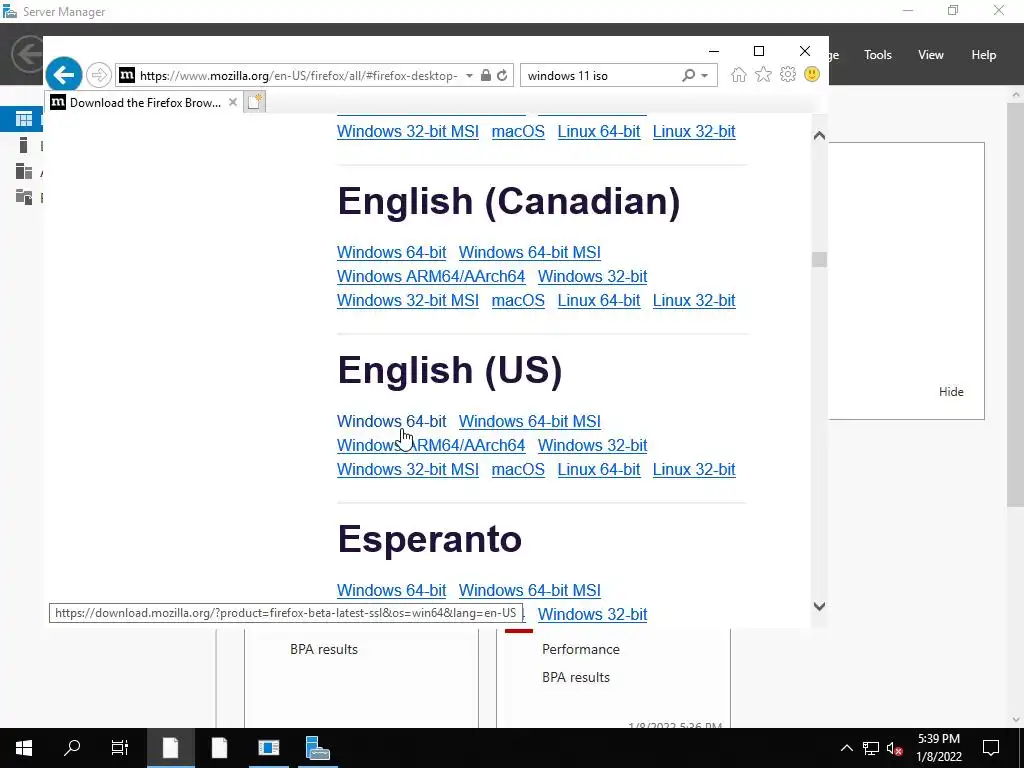Click the search box with windows 11 iso
The width and height of the screenshot is (1024, 768).
[x=601, y=76]
